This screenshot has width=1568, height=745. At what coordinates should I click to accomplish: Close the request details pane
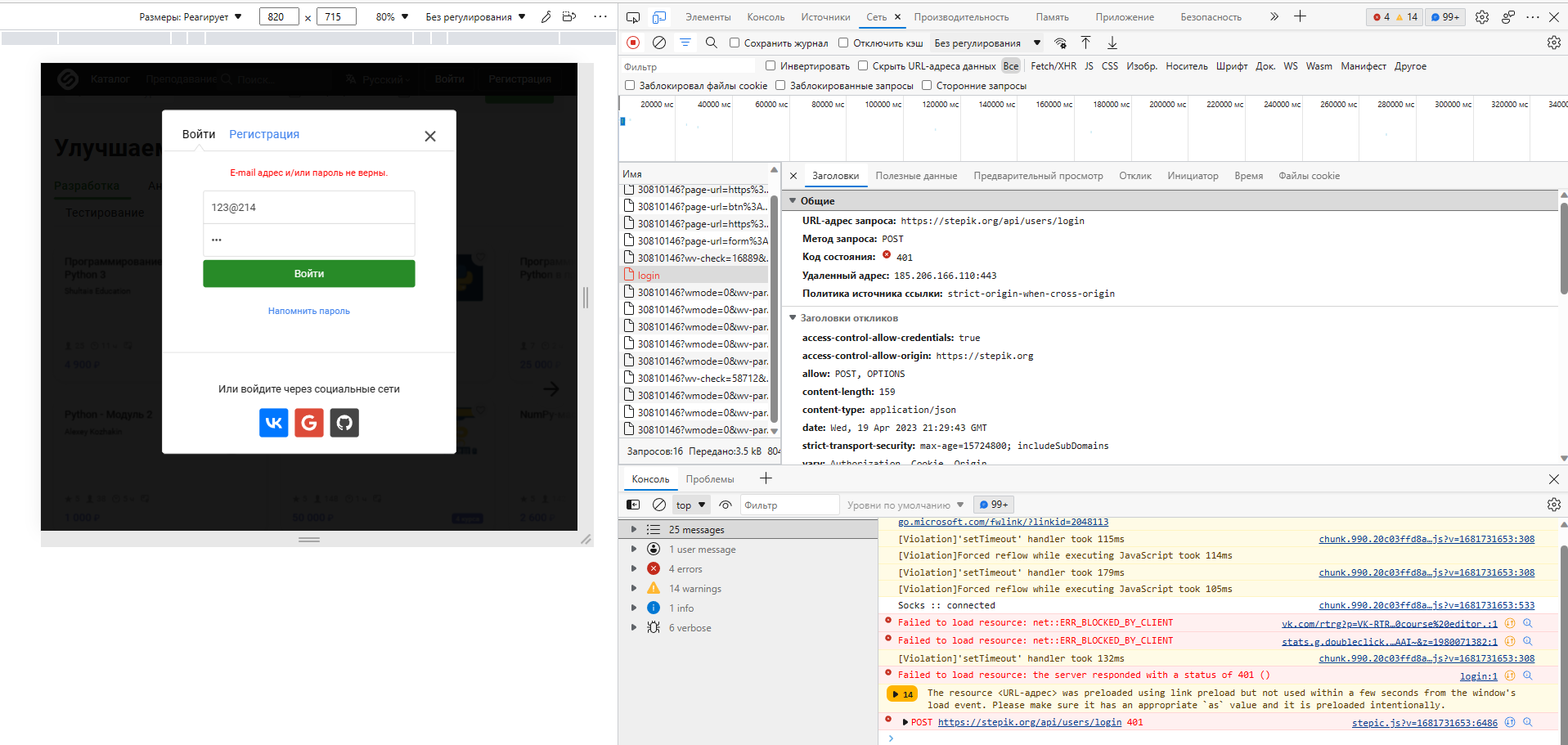click(793, 176)
